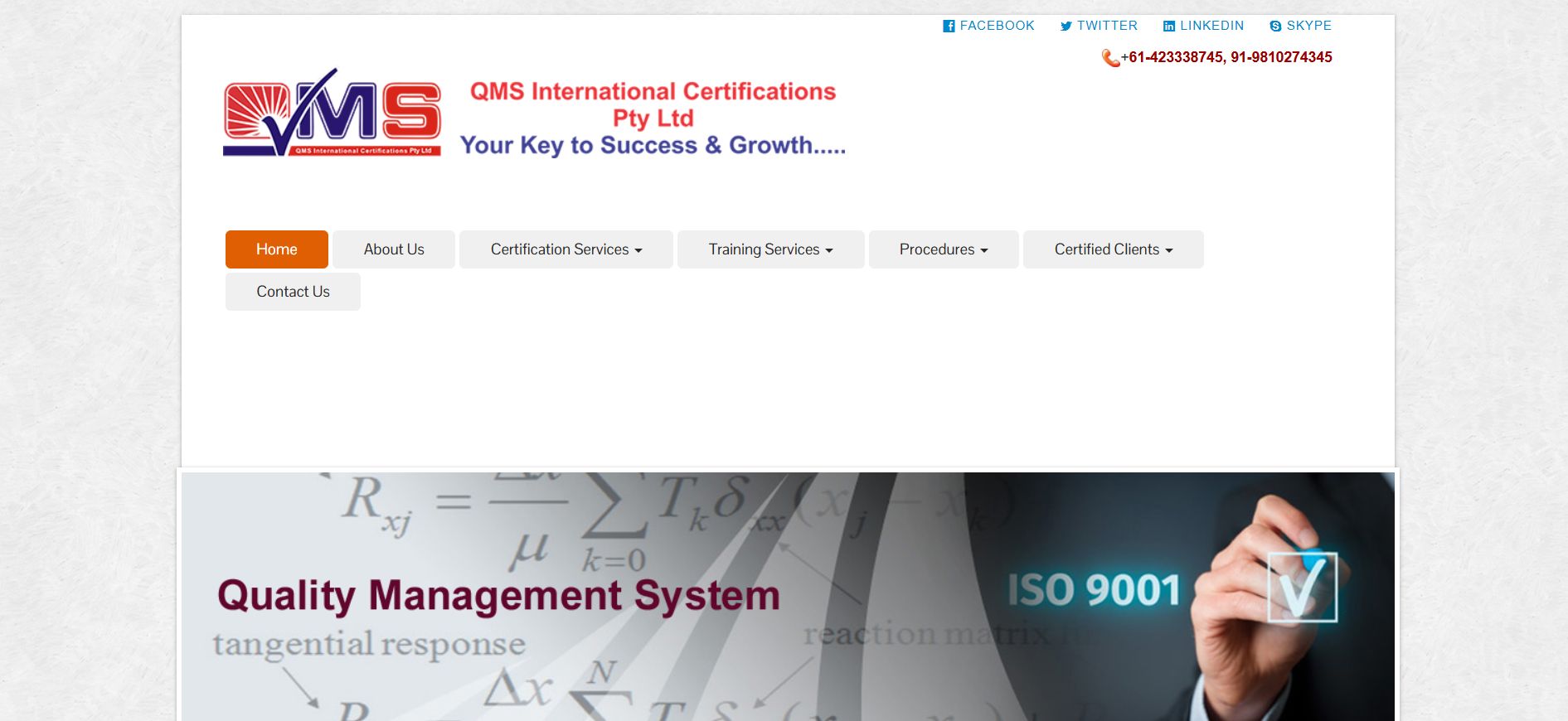Expand the Certification Services dropdown caret
The height and width of the screenshot is (721, 1568).
(638, 250)
